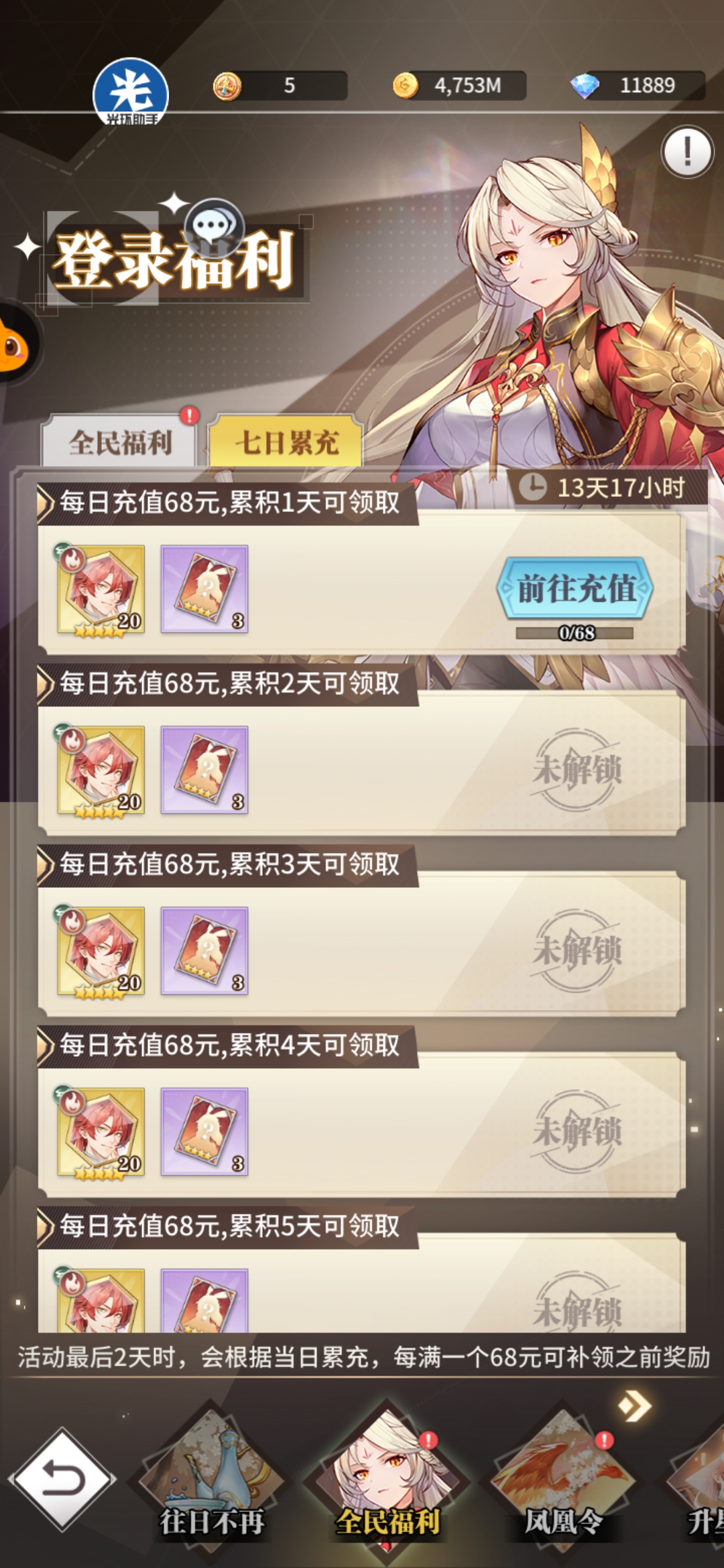Tap the 0/68 recharge progress bar
The width and height of the screenshot is (724, 1568).
click(x=575, y=633)
